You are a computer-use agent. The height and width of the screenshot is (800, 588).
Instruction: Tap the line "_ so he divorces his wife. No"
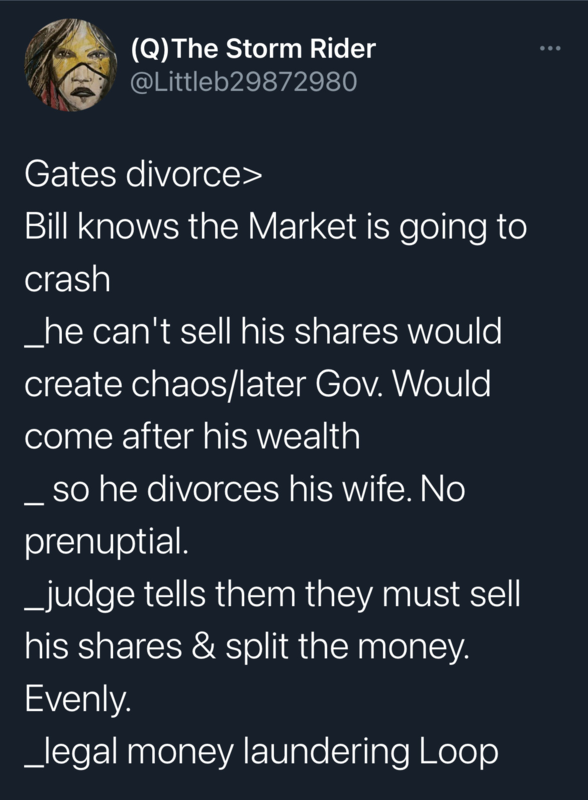click(244, 489)
